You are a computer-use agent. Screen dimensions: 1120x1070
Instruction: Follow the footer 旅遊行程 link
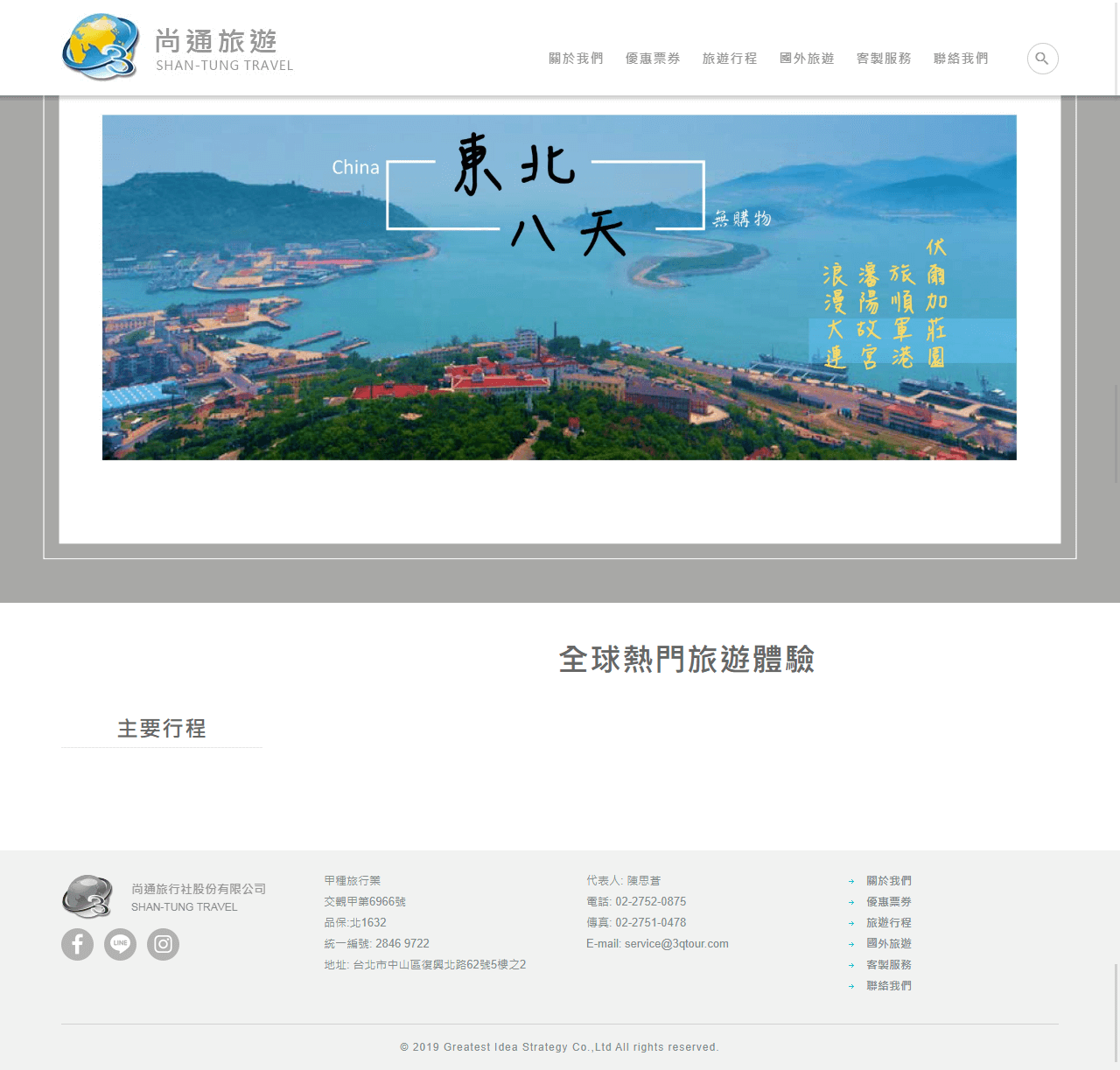[x=889, y=923]
